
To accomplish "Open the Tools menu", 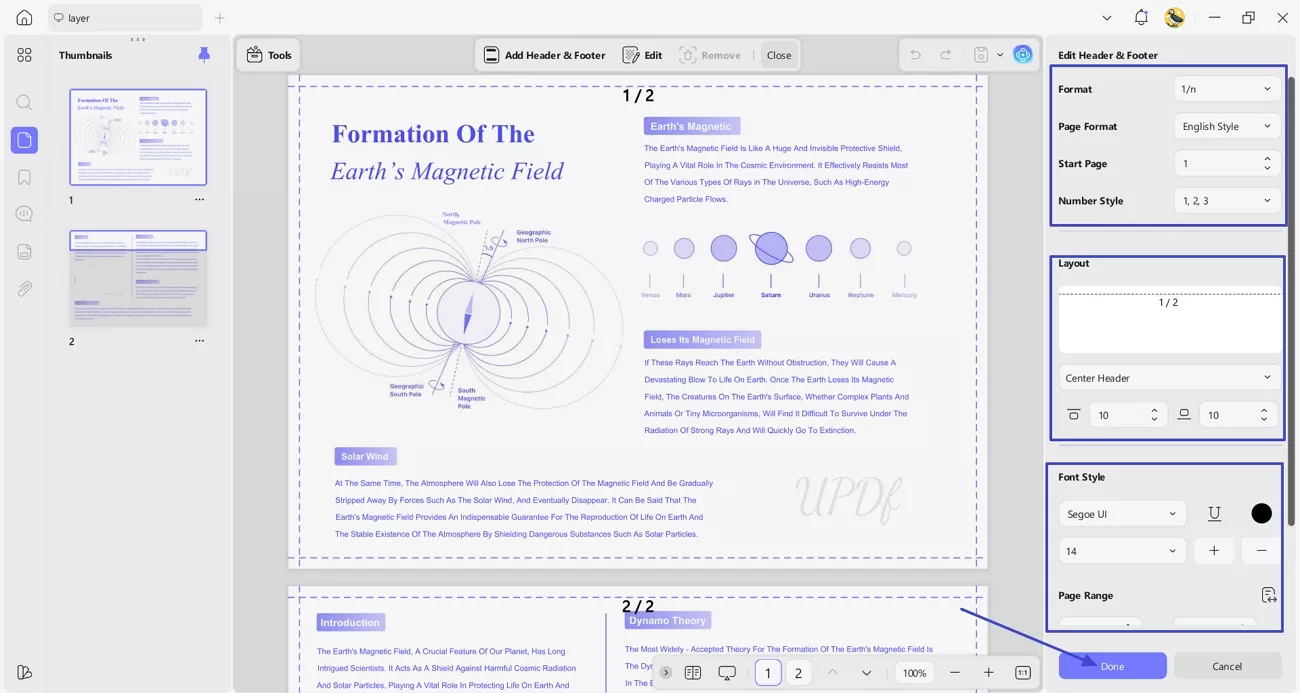I will click(x=269, y=55).
